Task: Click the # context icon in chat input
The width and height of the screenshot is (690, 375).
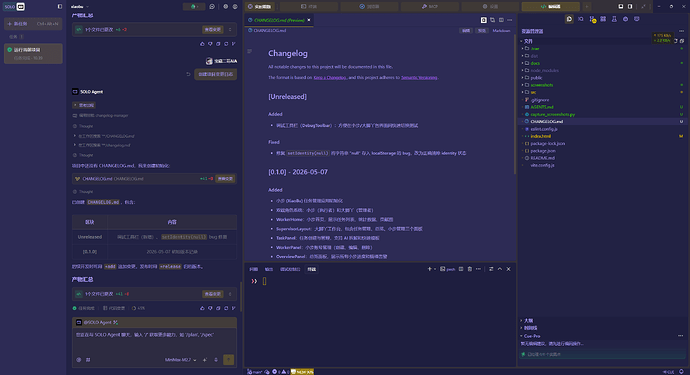Action: (88, 360)
